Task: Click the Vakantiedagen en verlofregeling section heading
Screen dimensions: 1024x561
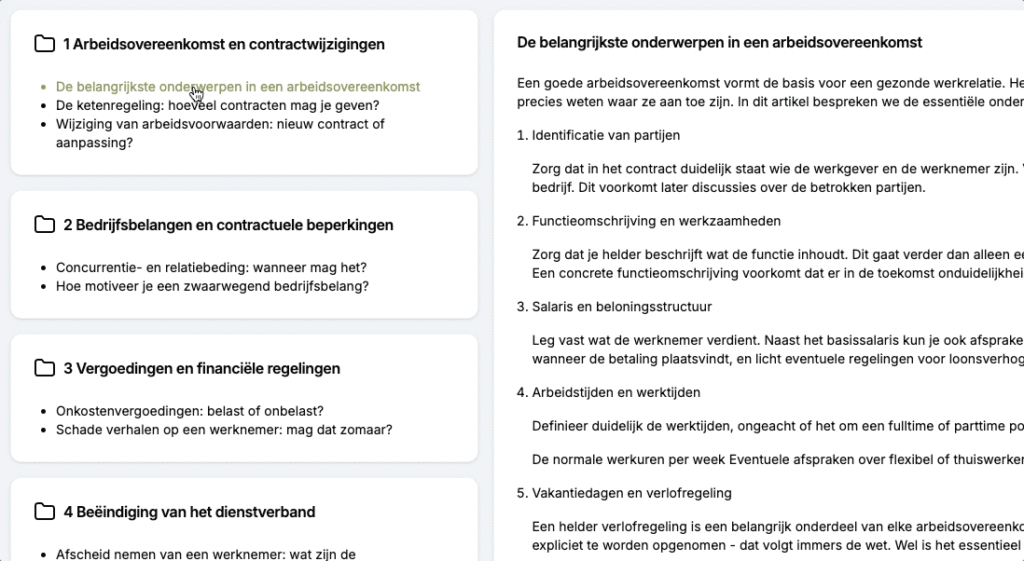Action: click(631, 493)
